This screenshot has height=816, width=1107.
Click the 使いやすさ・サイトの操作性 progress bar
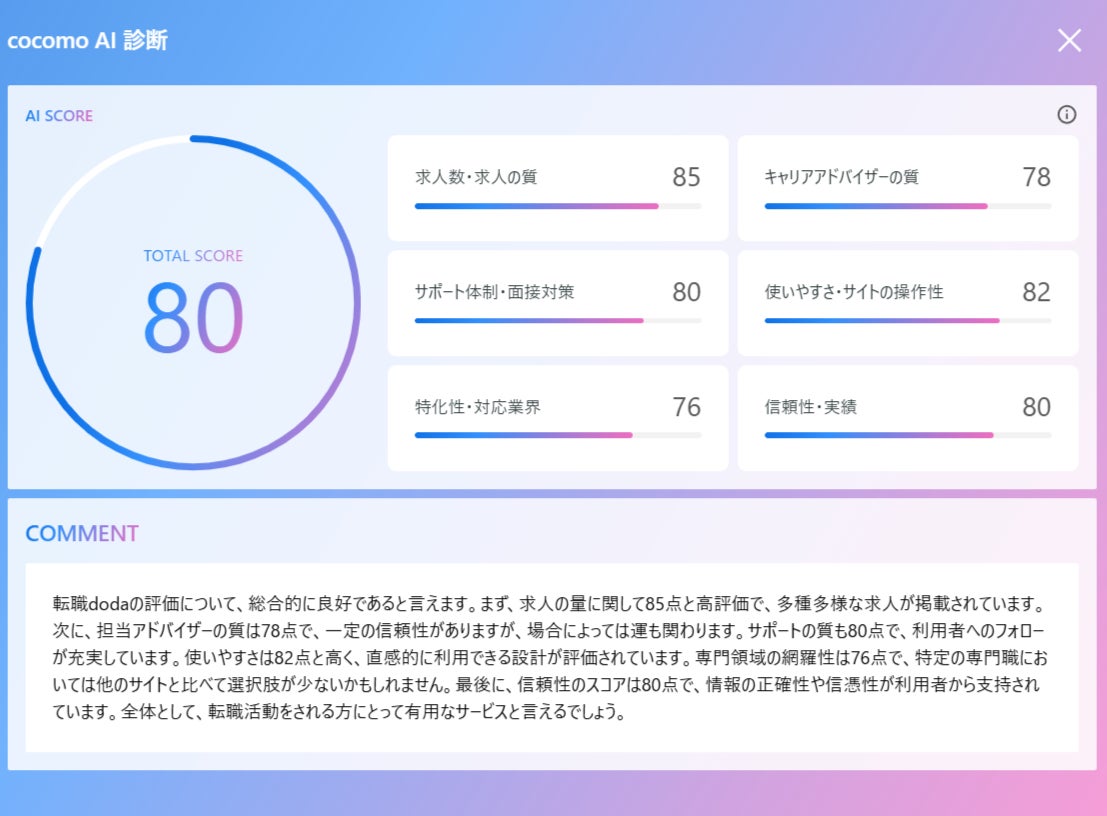(907, 321)
